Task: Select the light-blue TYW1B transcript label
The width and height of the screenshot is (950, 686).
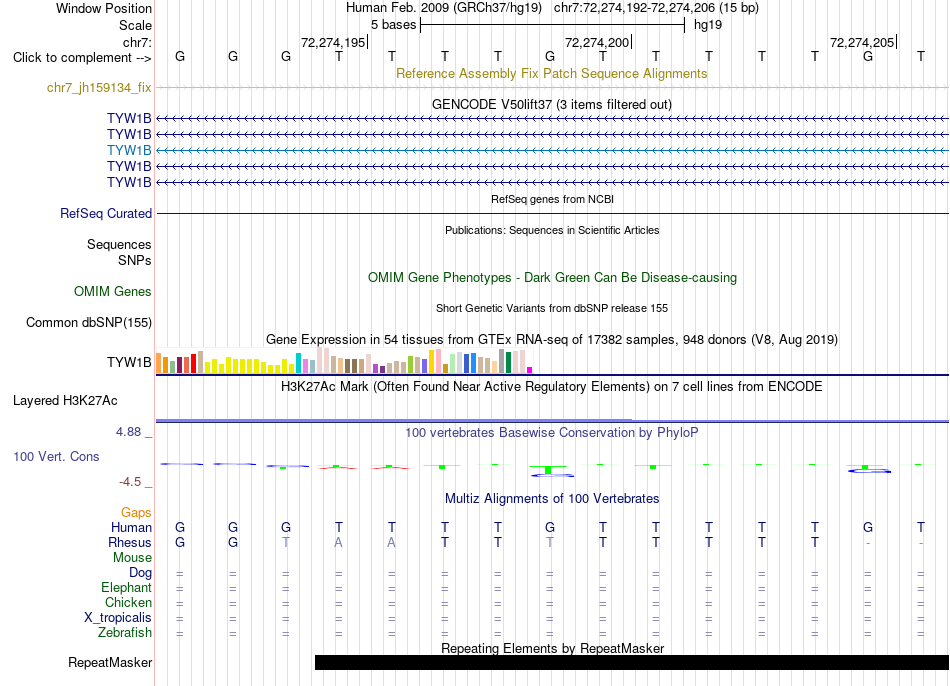Action: point(129,150)
